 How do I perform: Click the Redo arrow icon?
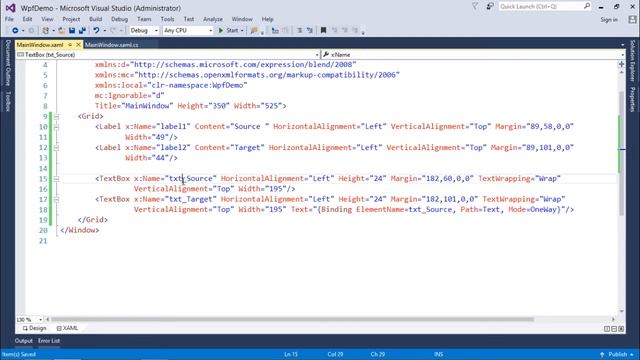point(113,31)
